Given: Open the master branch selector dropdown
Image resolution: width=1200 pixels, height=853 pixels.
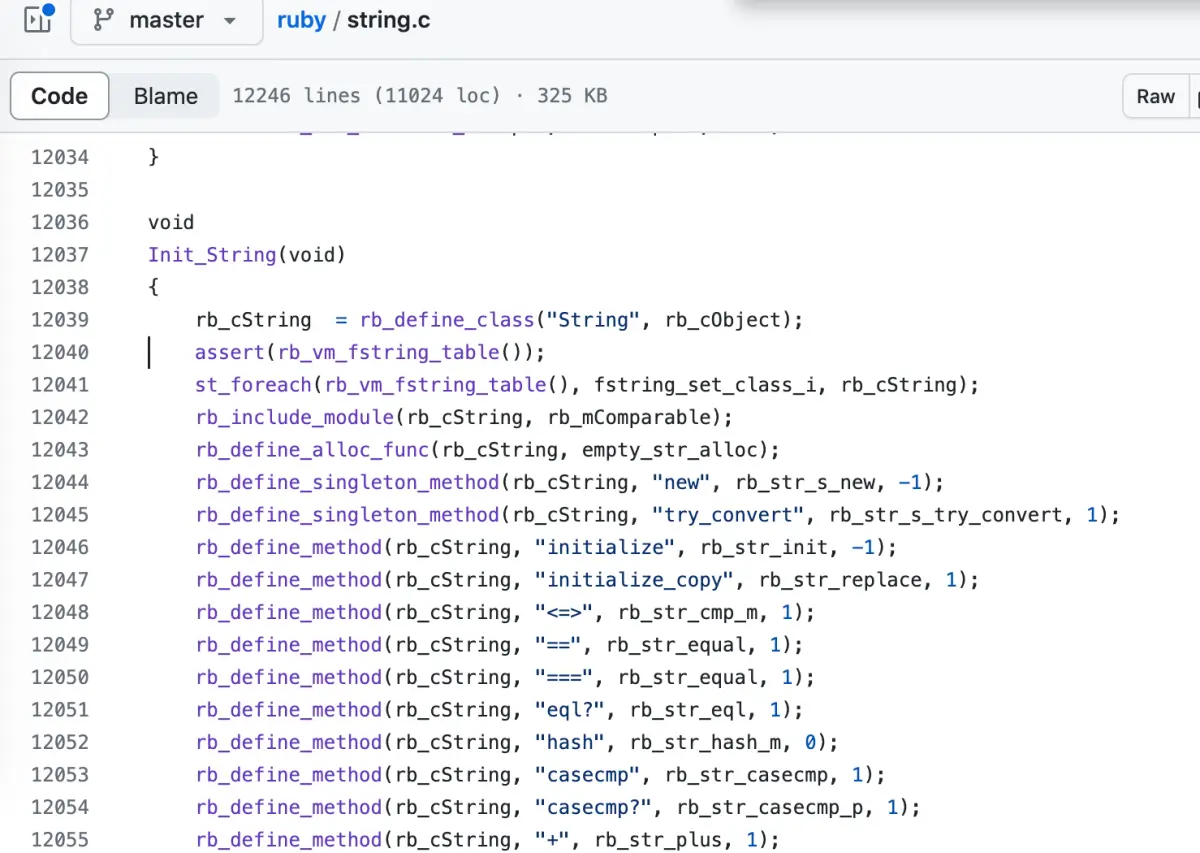Looking at the screenshot, I should click(x=166, y=20).
